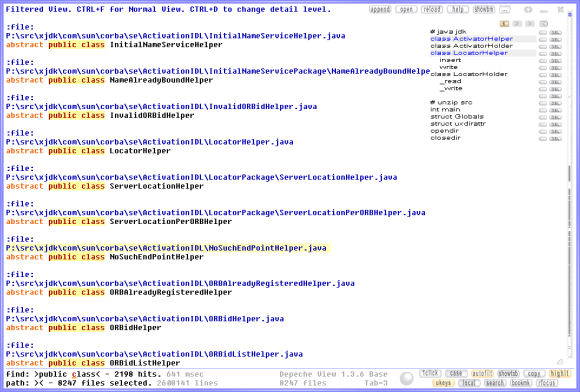This screenshot has width=580, height=392.
Task: Toggle the case sensitivity option
Action: (456, 374)
